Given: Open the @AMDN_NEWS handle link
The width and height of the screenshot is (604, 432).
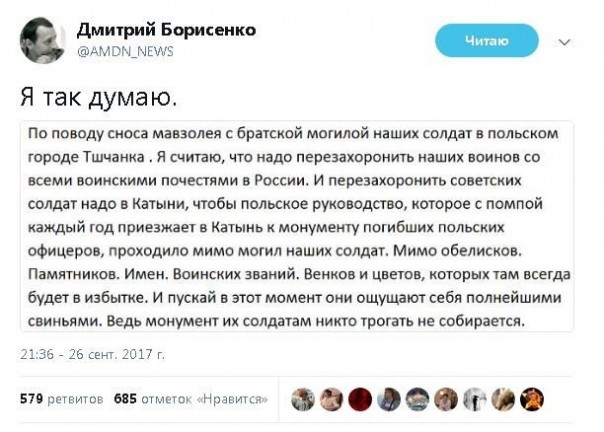Looking at the screenshot, I should 111,50.
